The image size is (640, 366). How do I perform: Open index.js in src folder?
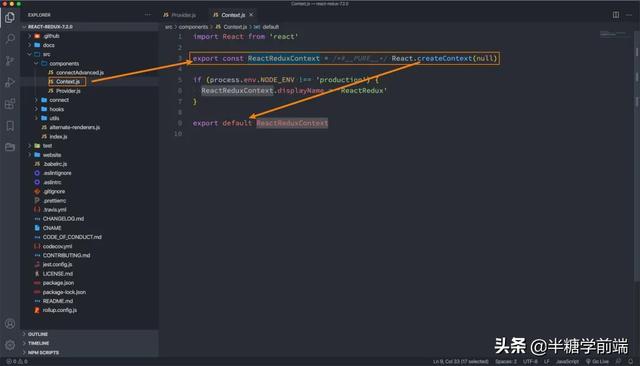[89, 137]
